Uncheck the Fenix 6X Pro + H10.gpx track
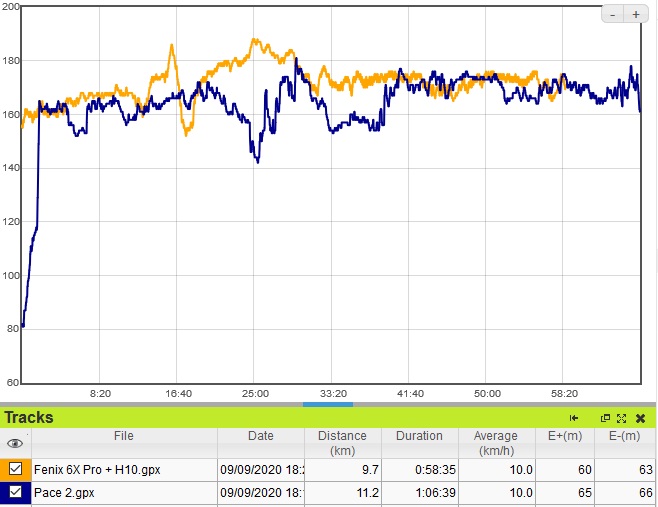Screen dimensions: 658x507 (16, 469)
